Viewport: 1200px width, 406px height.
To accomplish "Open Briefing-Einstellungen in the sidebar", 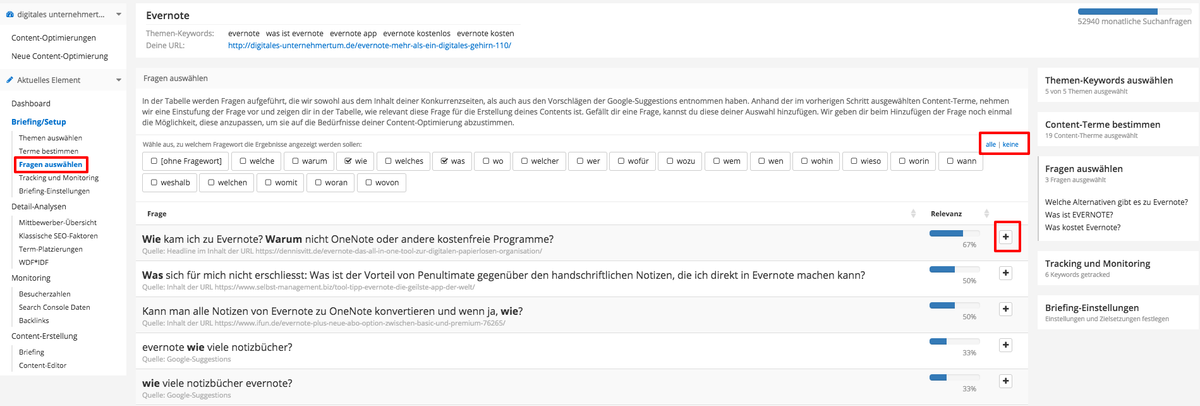I will [x=53, y=190].
